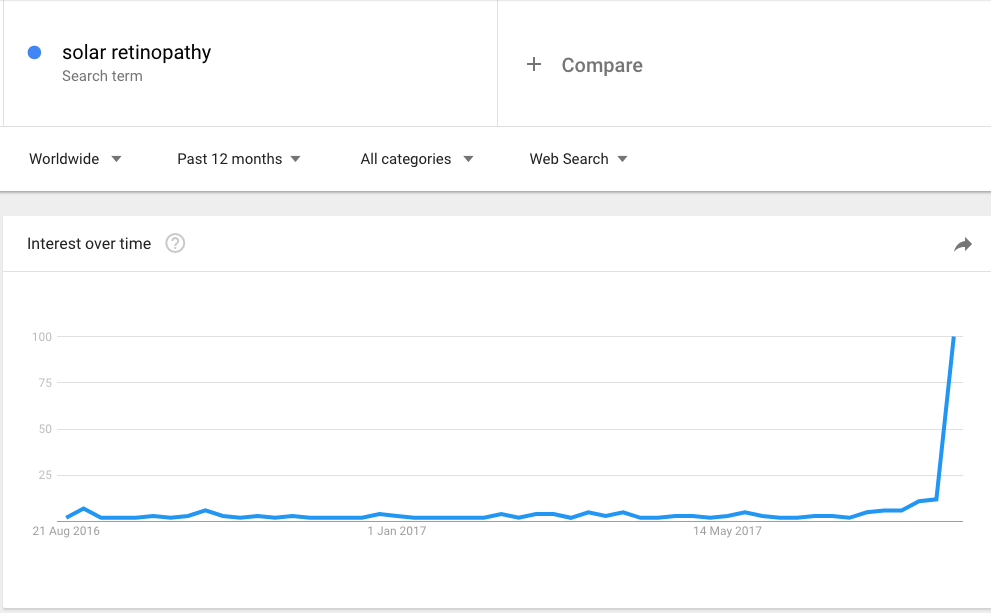This screenshot has width=991, height=613.
Task: Click the 21 Aug 2016 axis label
Action: click(66, 531)
